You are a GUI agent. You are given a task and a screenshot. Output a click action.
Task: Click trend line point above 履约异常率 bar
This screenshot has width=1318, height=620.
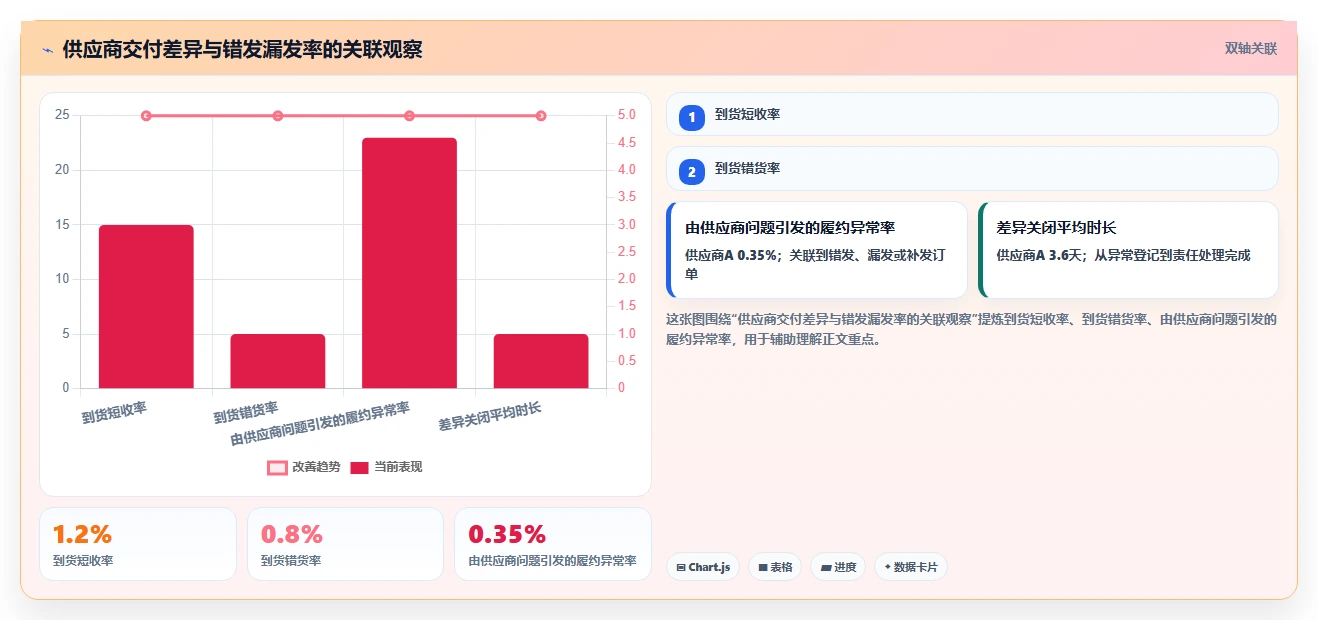click(409, 116)
